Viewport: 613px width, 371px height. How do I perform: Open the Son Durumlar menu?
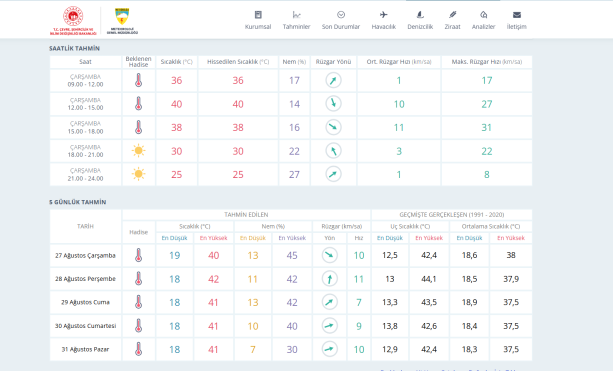[x=341, y=20]
